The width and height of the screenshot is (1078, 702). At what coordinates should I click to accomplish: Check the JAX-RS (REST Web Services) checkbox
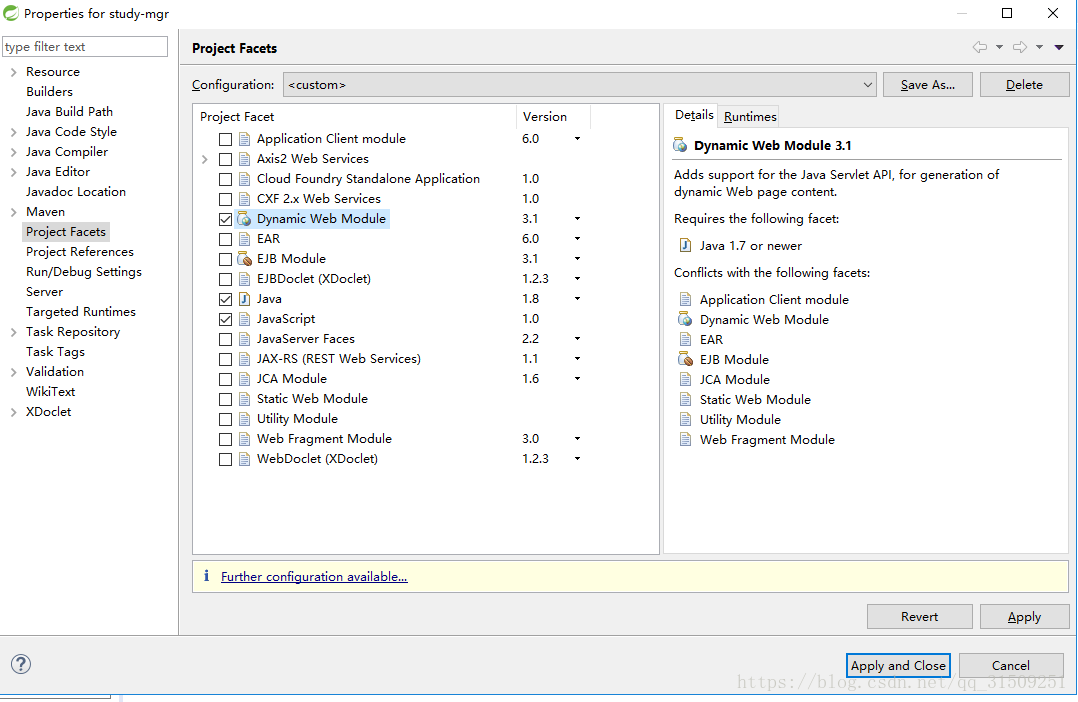226,359
